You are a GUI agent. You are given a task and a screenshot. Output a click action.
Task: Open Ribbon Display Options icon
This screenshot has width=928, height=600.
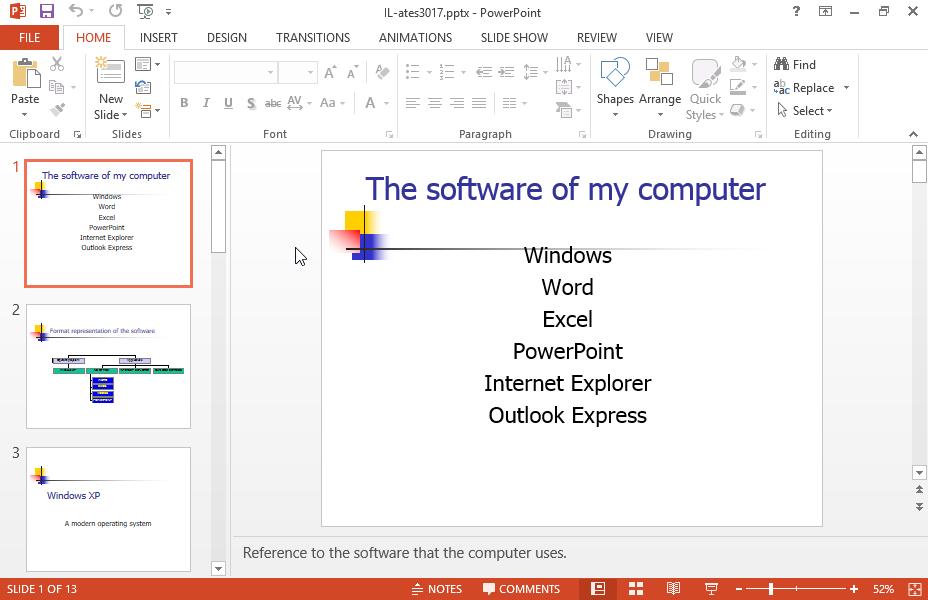(825, 11)
